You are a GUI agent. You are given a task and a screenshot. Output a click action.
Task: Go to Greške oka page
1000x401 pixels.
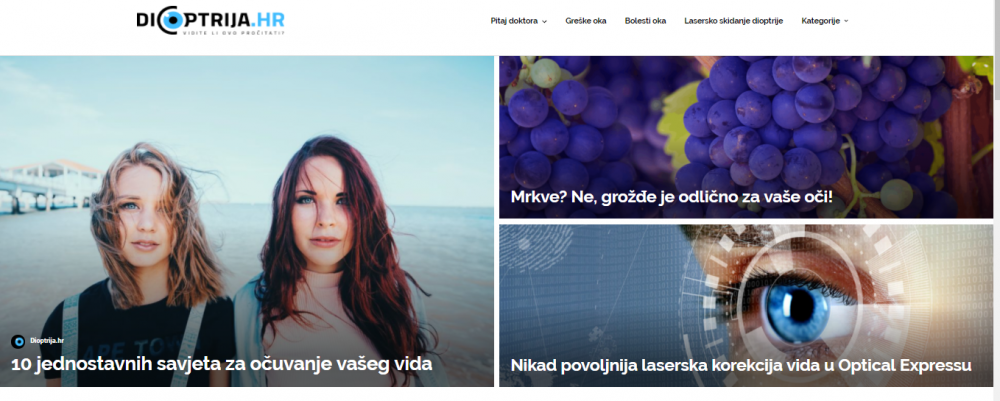pos(585,21)
